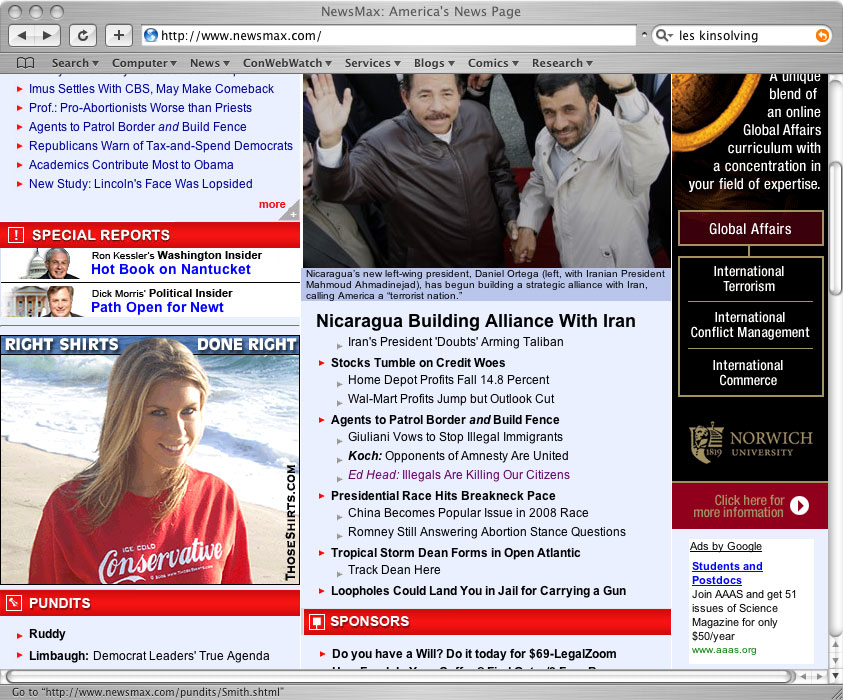Open Prof.: Pro-Abortionists Worse than Priests

[140, 108]
